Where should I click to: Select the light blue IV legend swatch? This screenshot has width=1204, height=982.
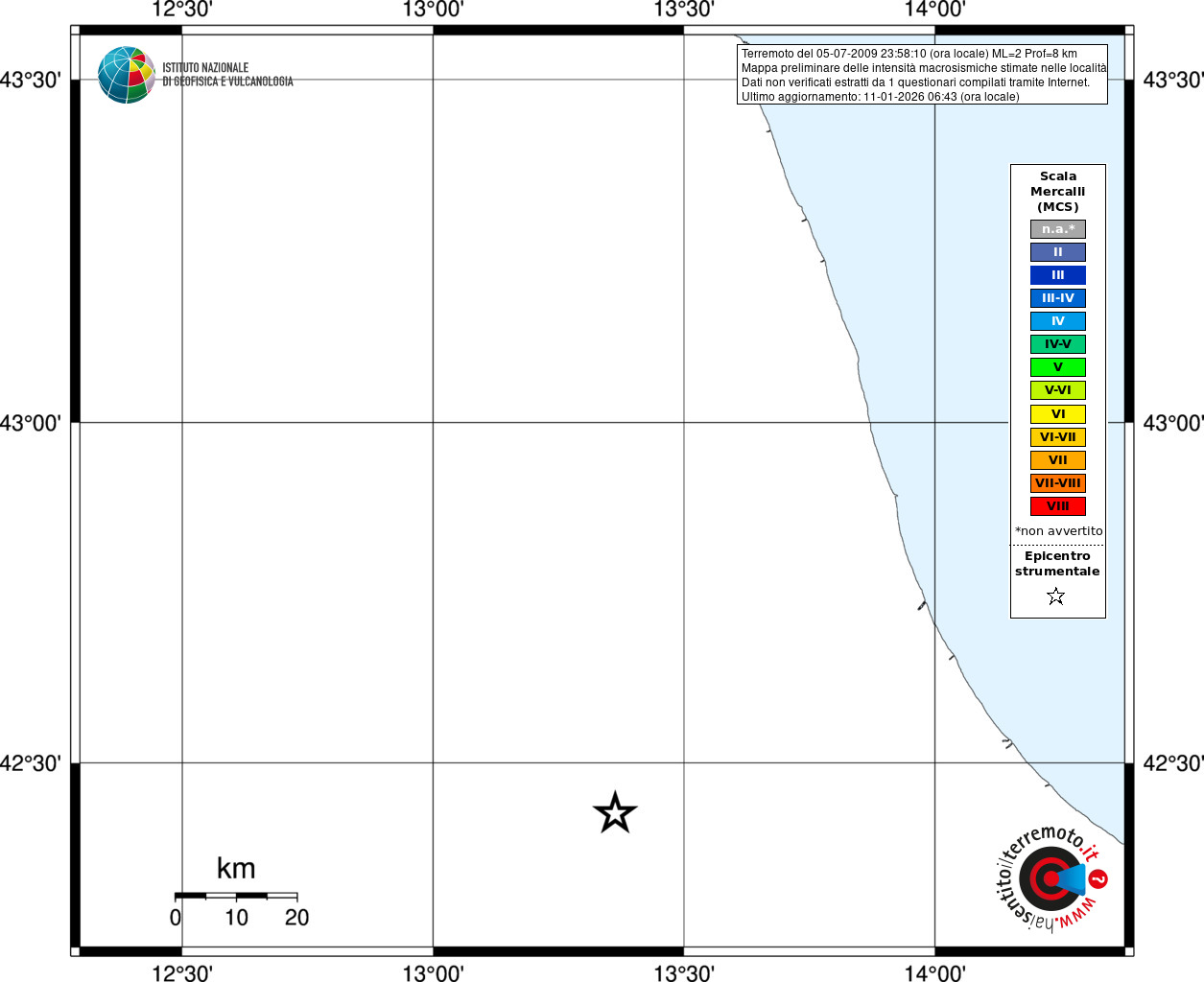click(1058, 321)
